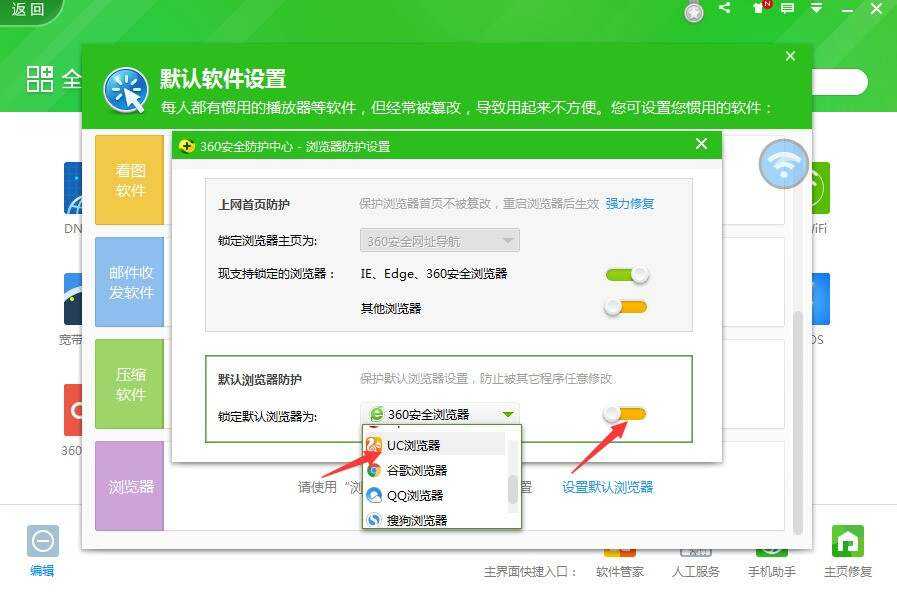897x596 pixels.
Task: Click the QQ浏览器 icon in list
Action: (374, 495)
